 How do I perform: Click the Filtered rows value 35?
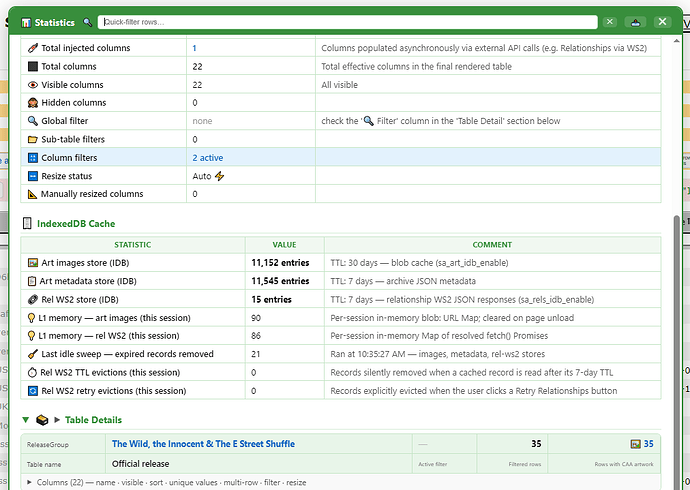pos(536,444)
